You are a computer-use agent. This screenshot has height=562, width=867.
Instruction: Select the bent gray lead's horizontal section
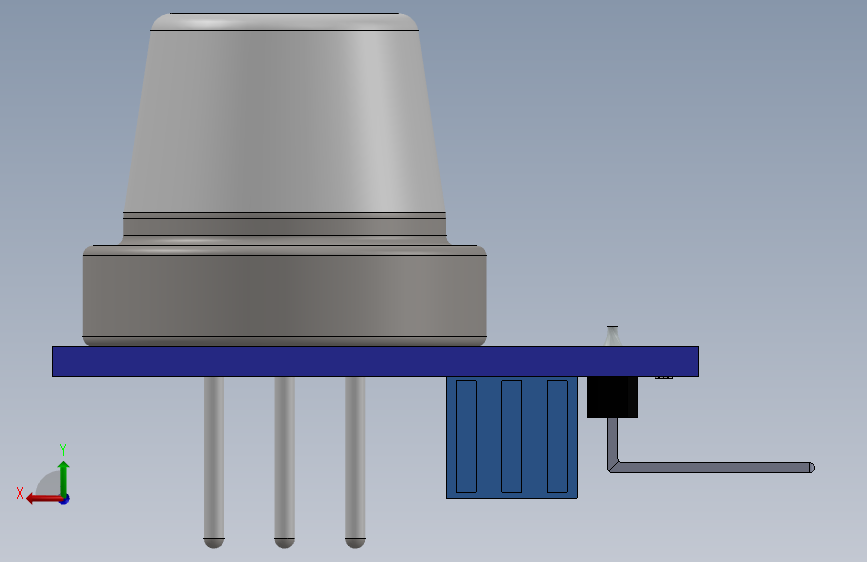coord(713,467)
